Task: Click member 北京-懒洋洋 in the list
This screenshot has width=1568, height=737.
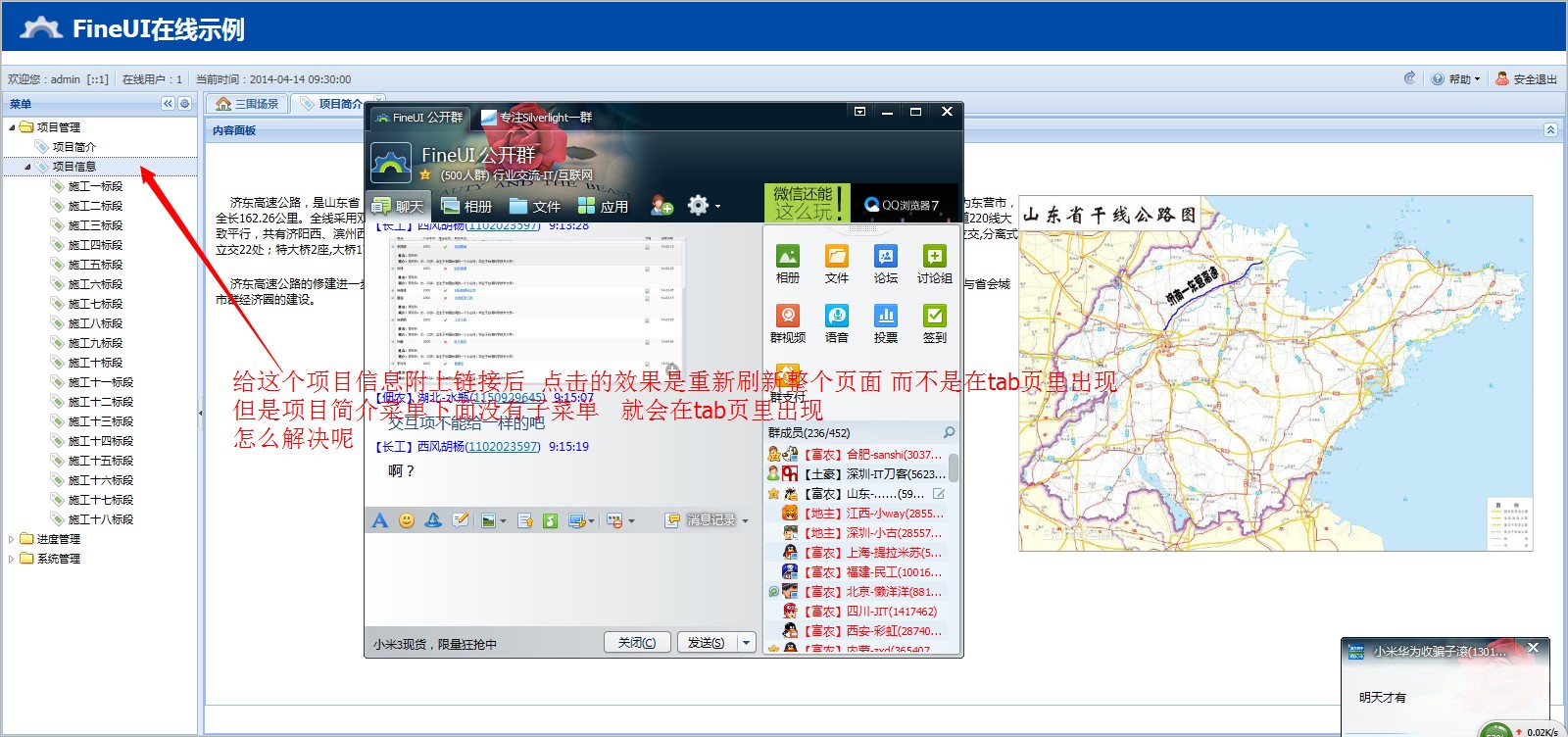Action: 856,592
